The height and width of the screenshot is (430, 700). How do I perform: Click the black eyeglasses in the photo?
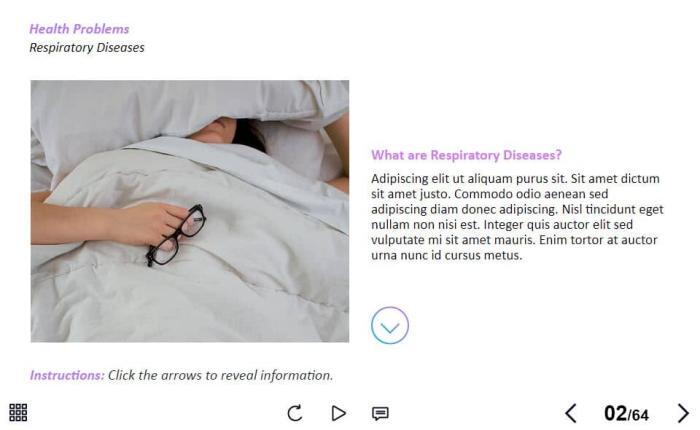(x=176, y=235)
